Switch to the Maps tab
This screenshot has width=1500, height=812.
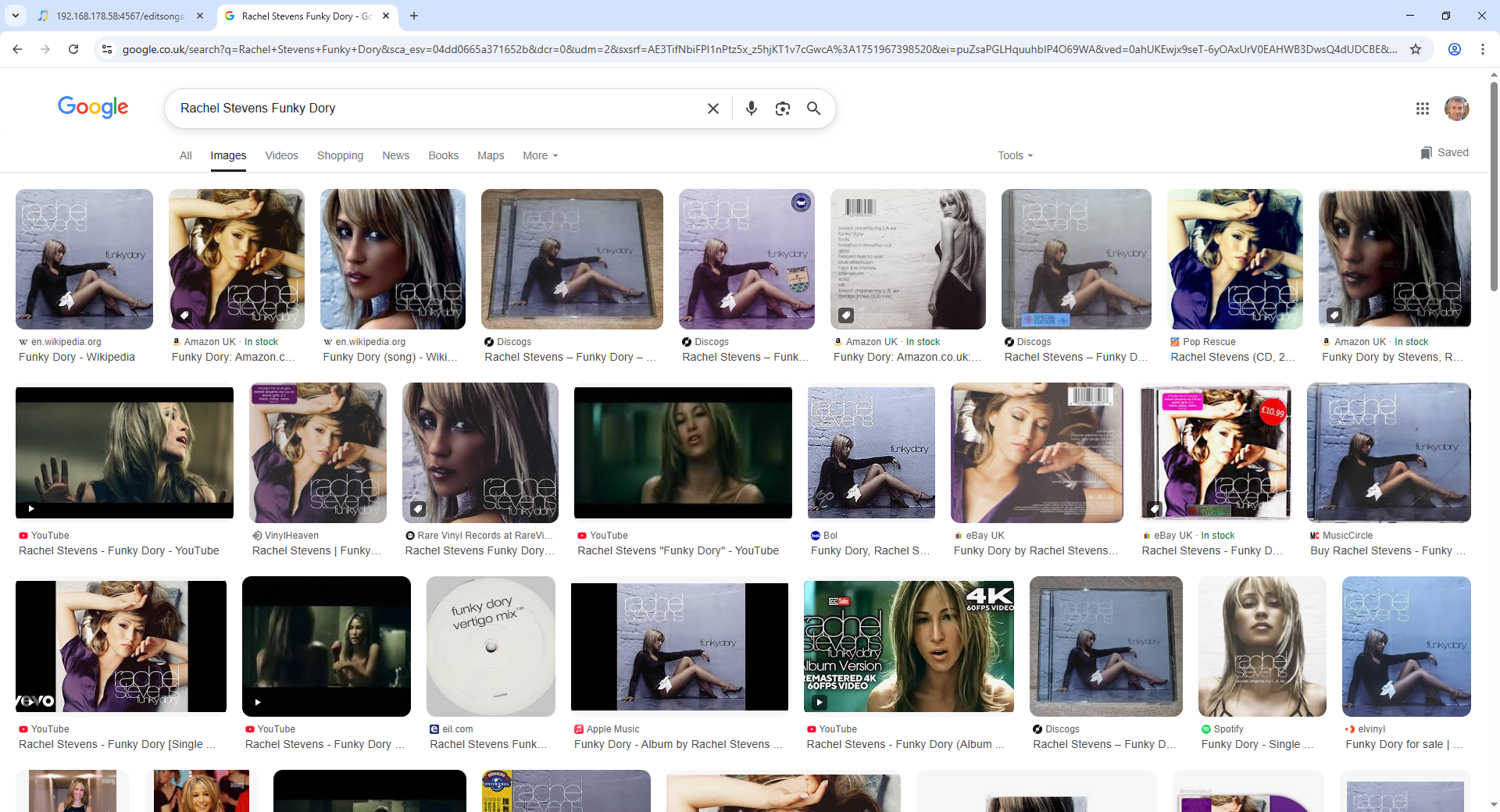(491, 155)
